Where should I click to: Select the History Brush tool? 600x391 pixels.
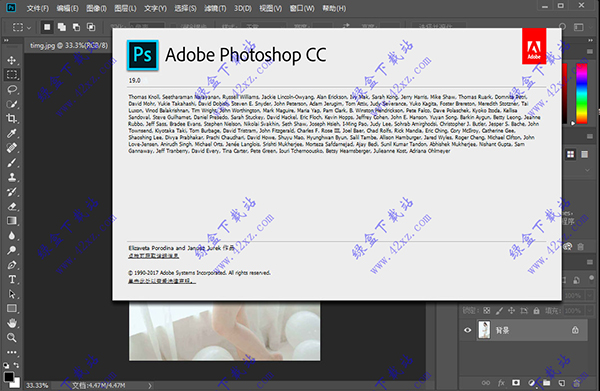pyautogui.click(x=12, y=192)
